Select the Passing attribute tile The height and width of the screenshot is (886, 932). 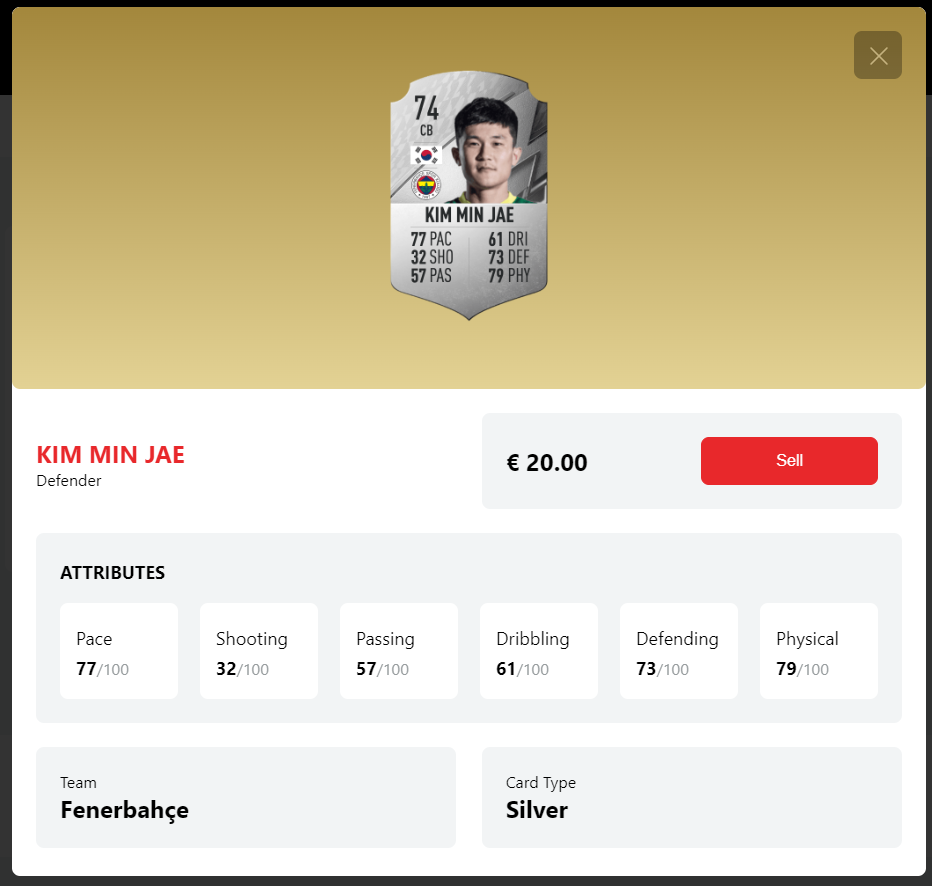(x=399, y=651)
